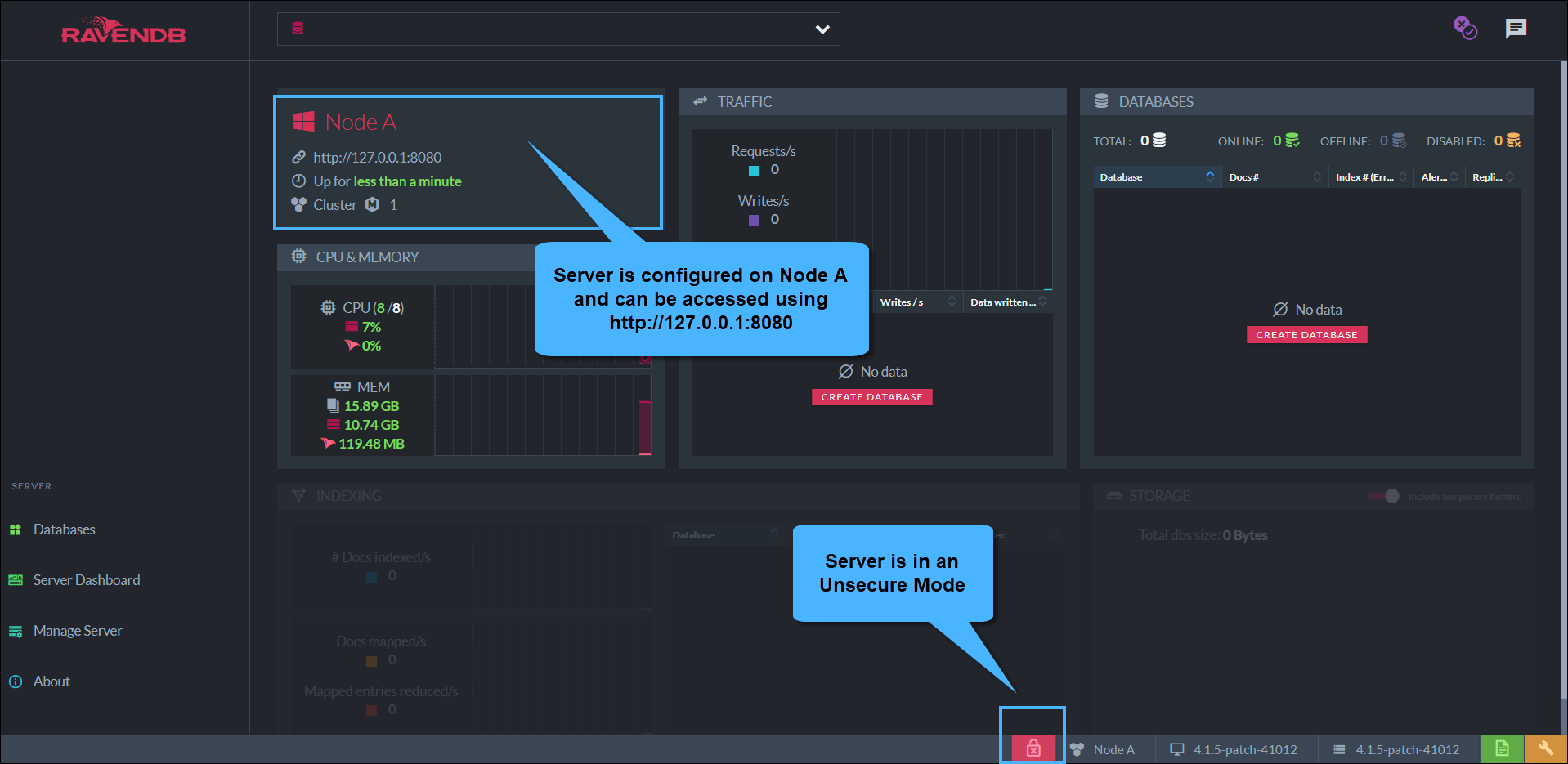The height and width of the screenshot is (764, 1568).
Task: Click the Databases sidebar icon
Action: (16, 529)
